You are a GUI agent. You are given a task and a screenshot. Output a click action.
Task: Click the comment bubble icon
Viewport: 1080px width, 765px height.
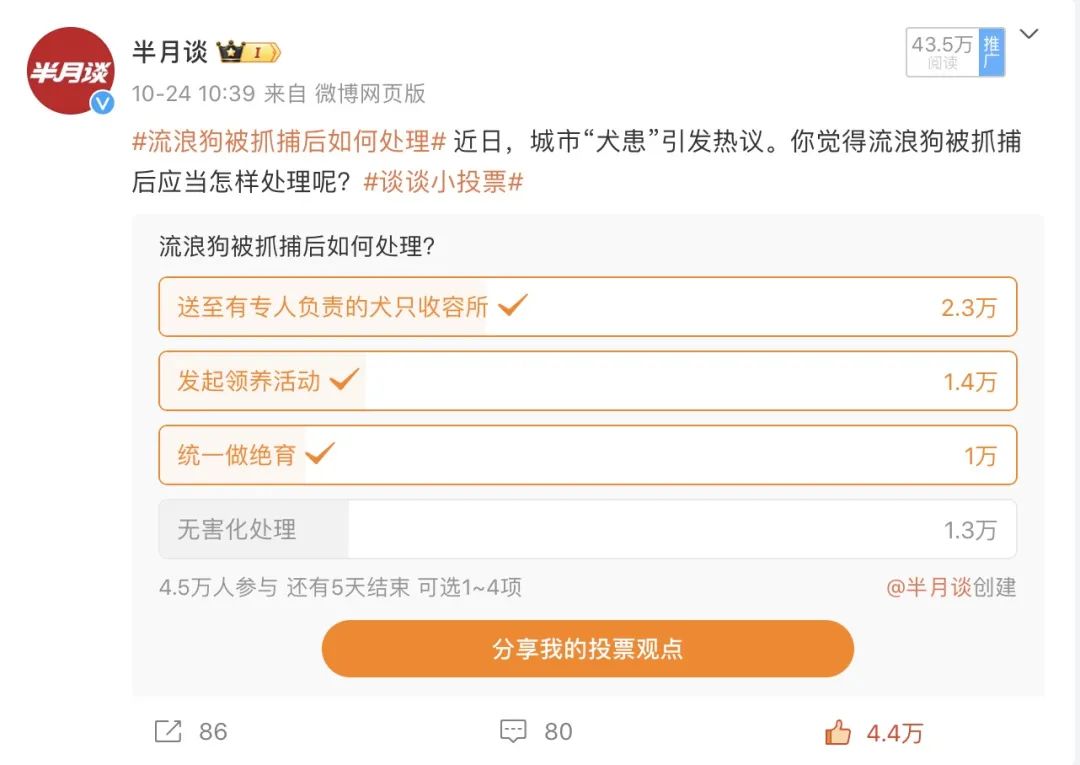(513, 731)
